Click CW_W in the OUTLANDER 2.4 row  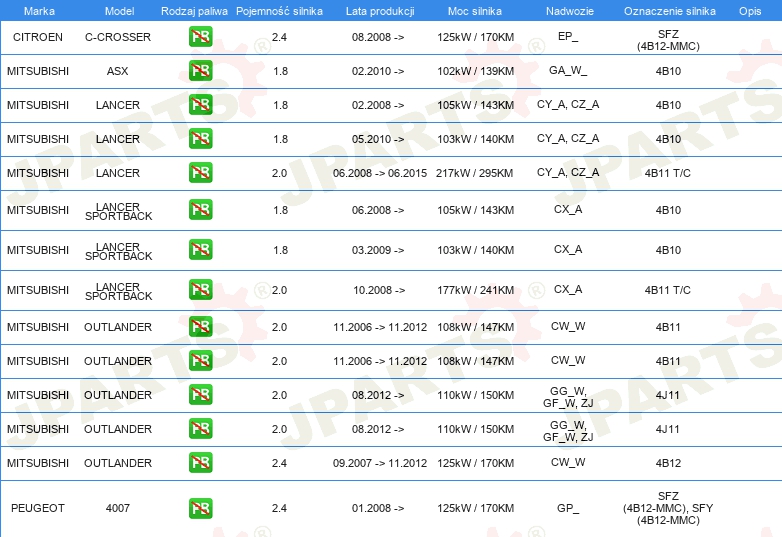pyautogui.click(x=568, y=462)
